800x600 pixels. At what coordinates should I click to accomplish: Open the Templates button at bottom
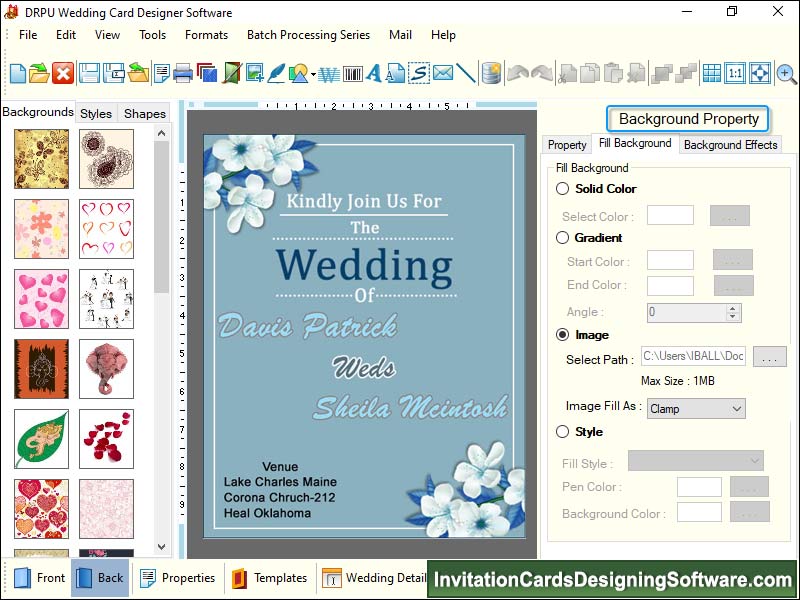tap(270, 578)
